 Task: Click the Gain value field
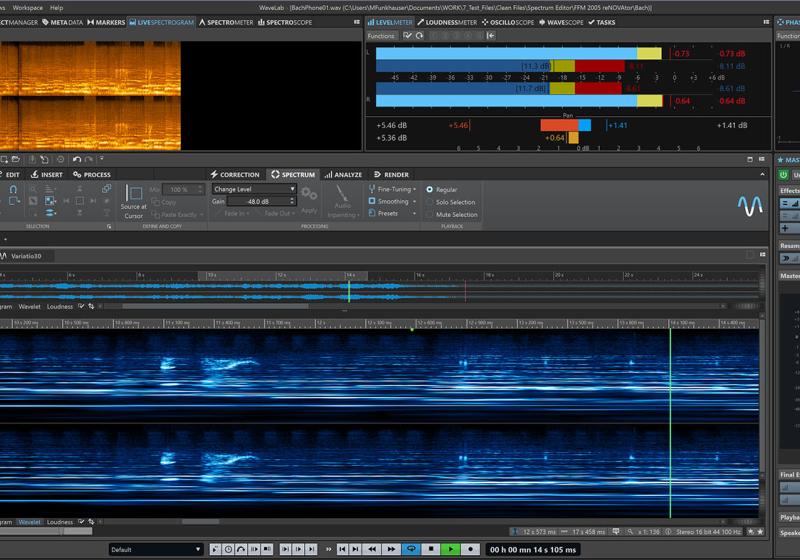tap(260, 201)
